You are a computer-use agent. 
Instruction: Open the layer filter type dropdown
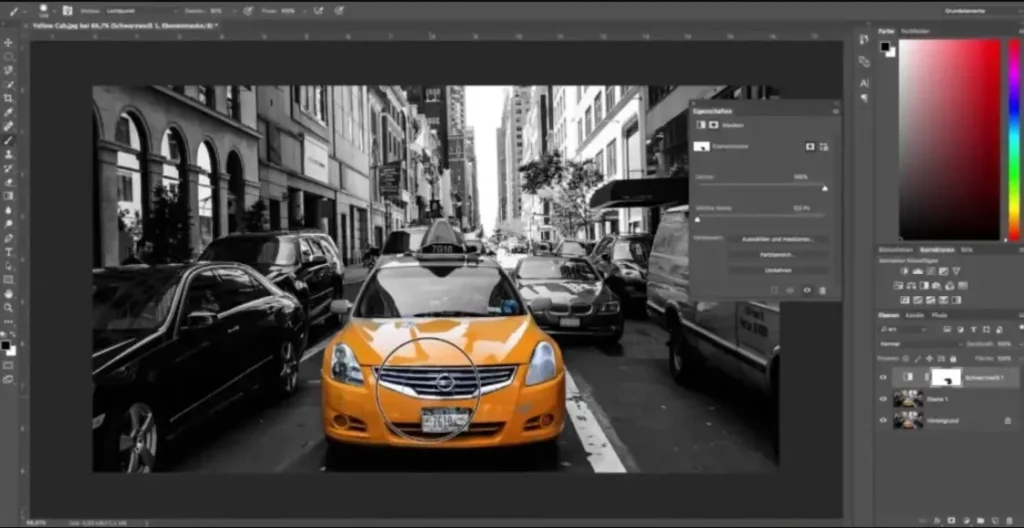point(903,329)
